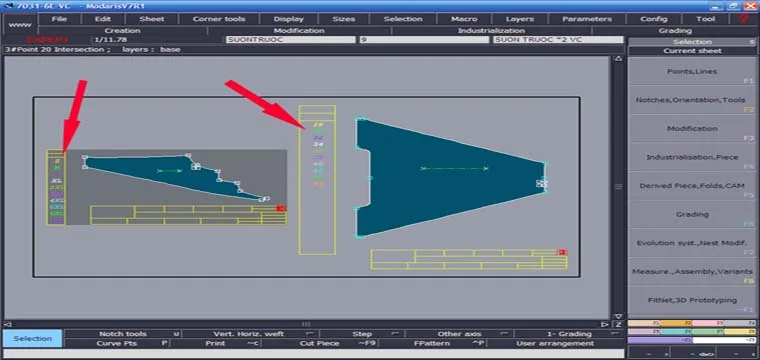Open the Selection menu in top bar
The image size is (760, 360).
coord(403,19)
